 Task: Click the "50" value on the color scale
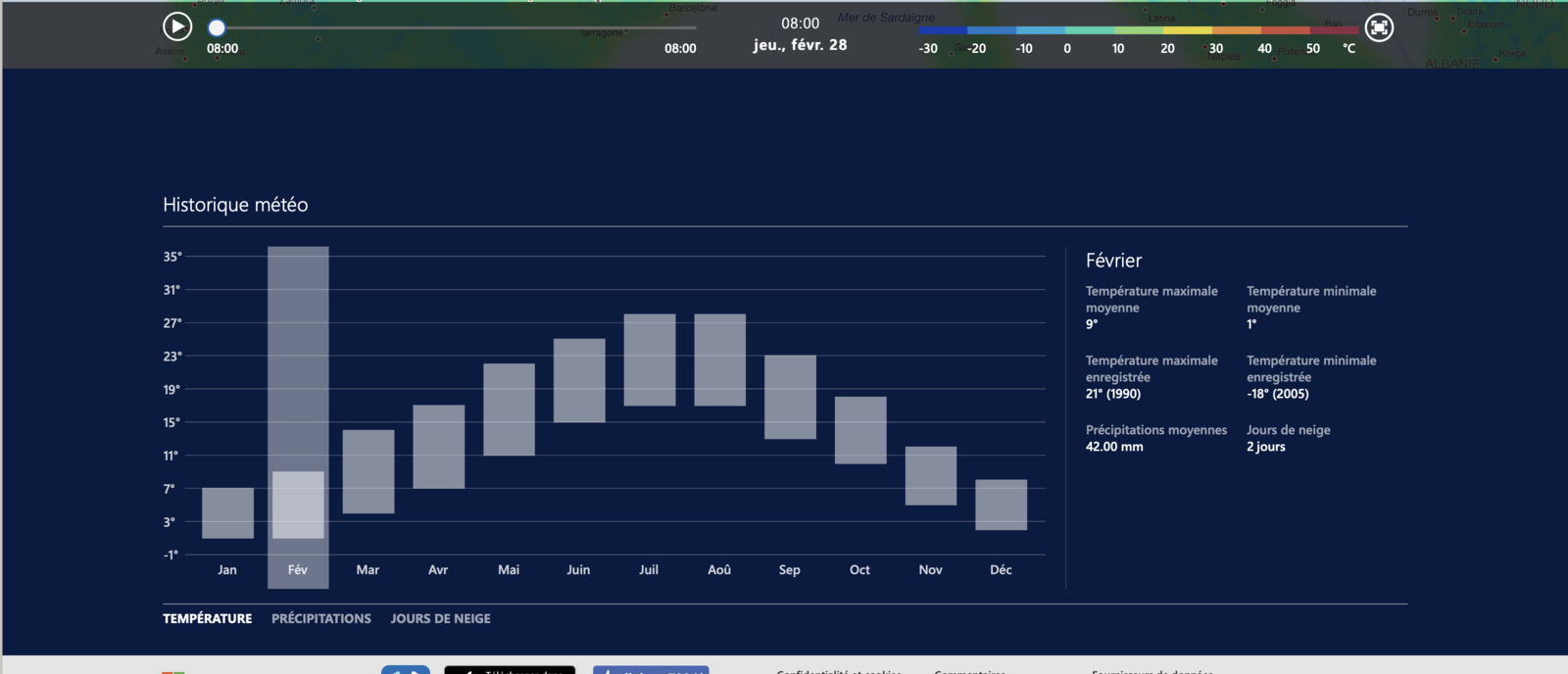[x=1313, y=48]
